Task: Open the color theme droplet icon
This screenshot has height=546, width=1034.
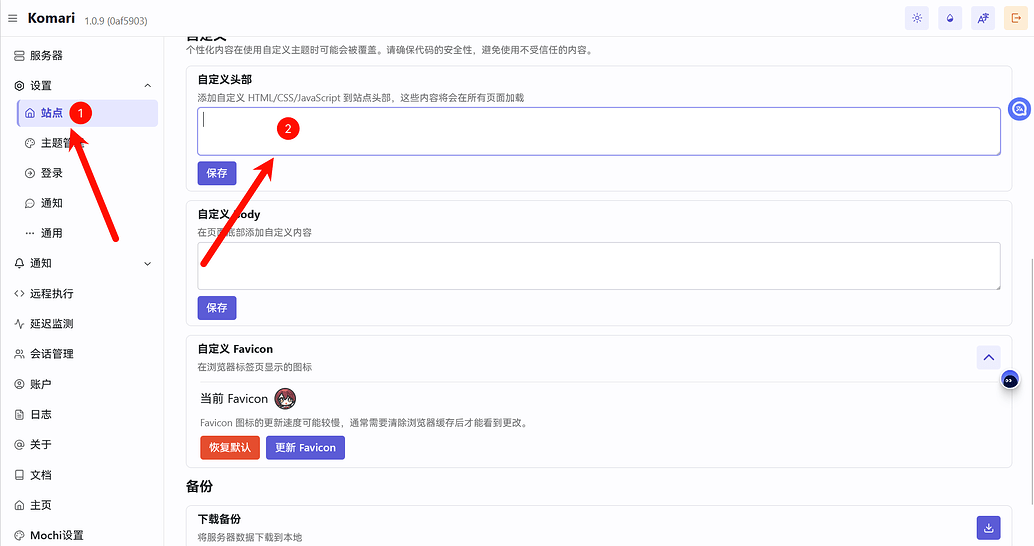Action: click(x=950, y=18)
